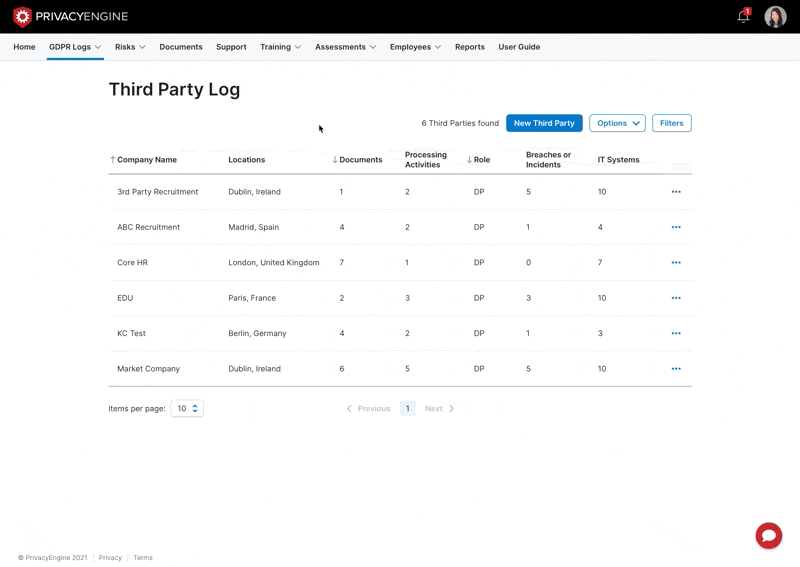Open actions menu for Market Company
The height and width of the screenshot is (567, 800).
coord(676,368)
